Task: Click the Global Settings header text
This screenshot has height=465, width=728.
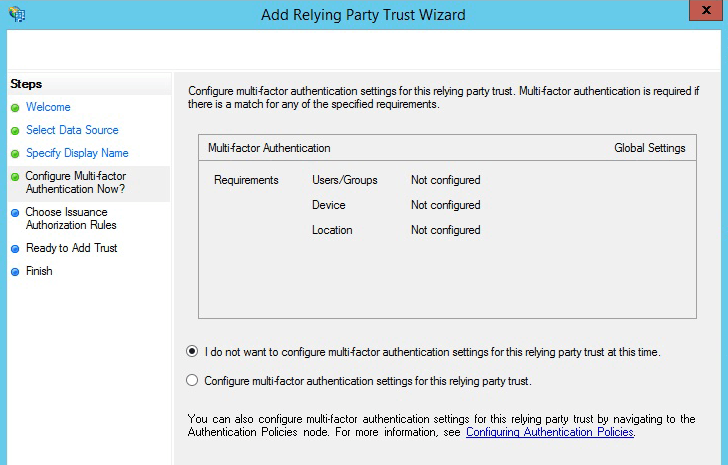Action: click(x=650, y=148)
